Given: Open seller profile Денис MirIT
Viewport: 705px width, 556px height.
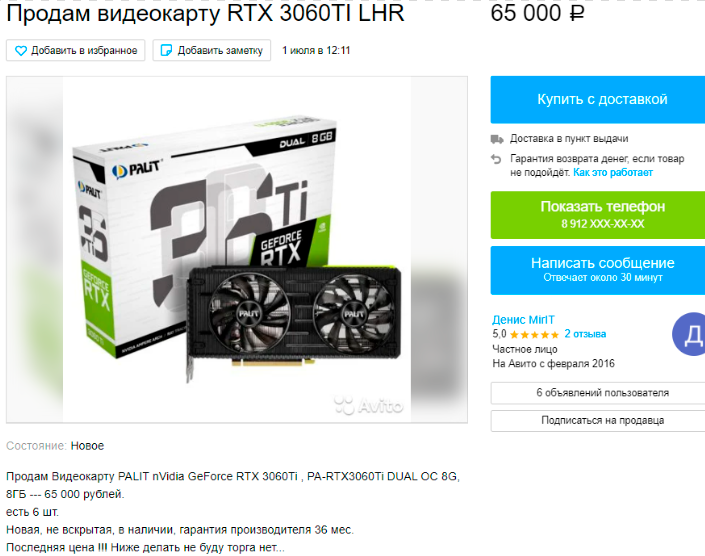Looking at the screenshot, I should point(523,320).
